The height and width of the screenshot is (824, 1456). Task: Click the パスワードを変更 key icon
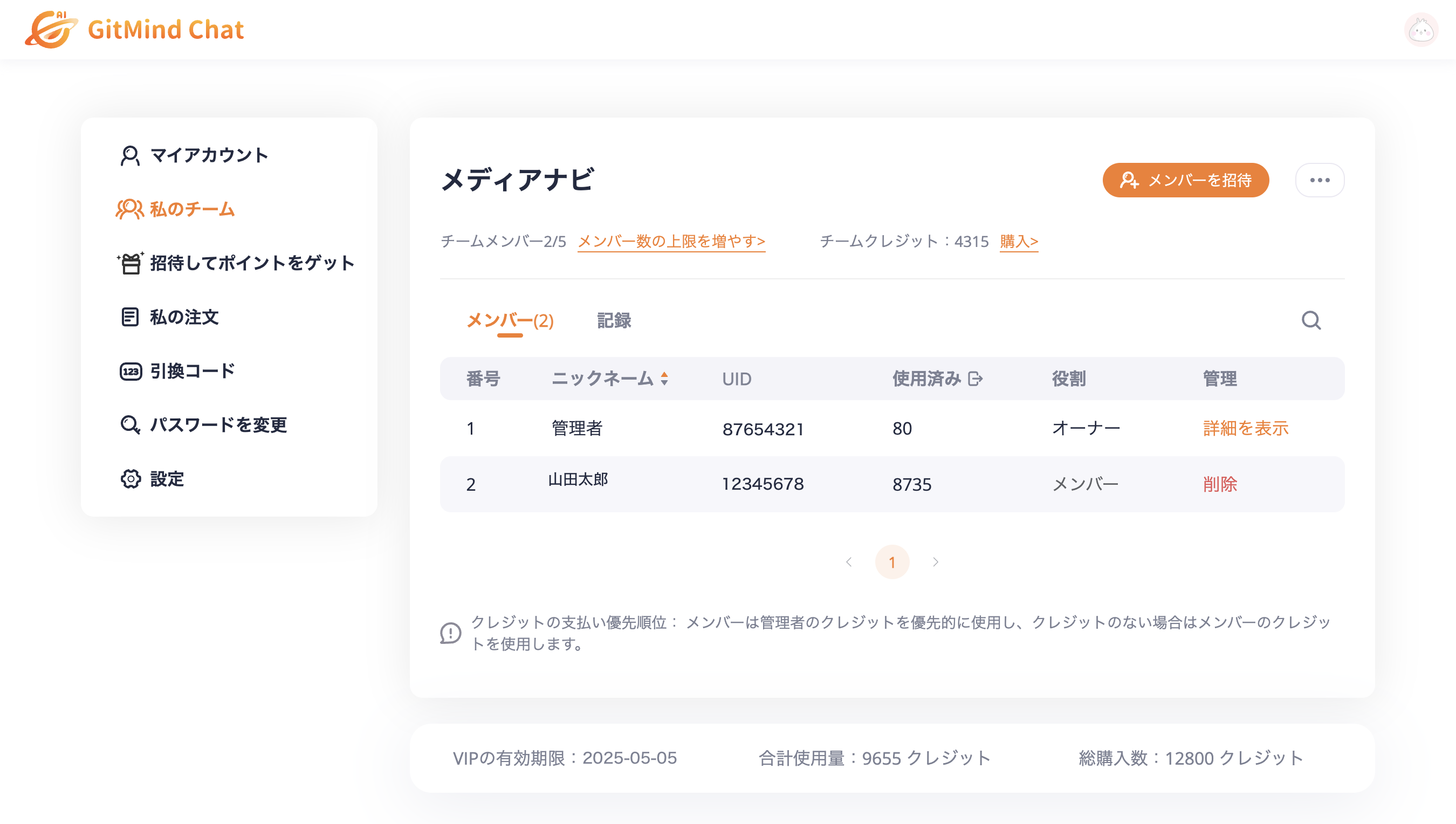[130, 424]
